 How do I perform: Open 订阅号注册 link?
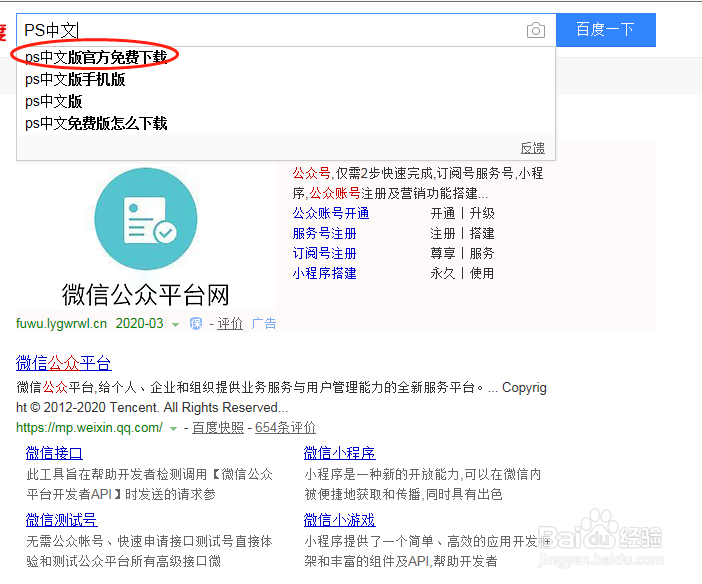click(x=325, y=253)
